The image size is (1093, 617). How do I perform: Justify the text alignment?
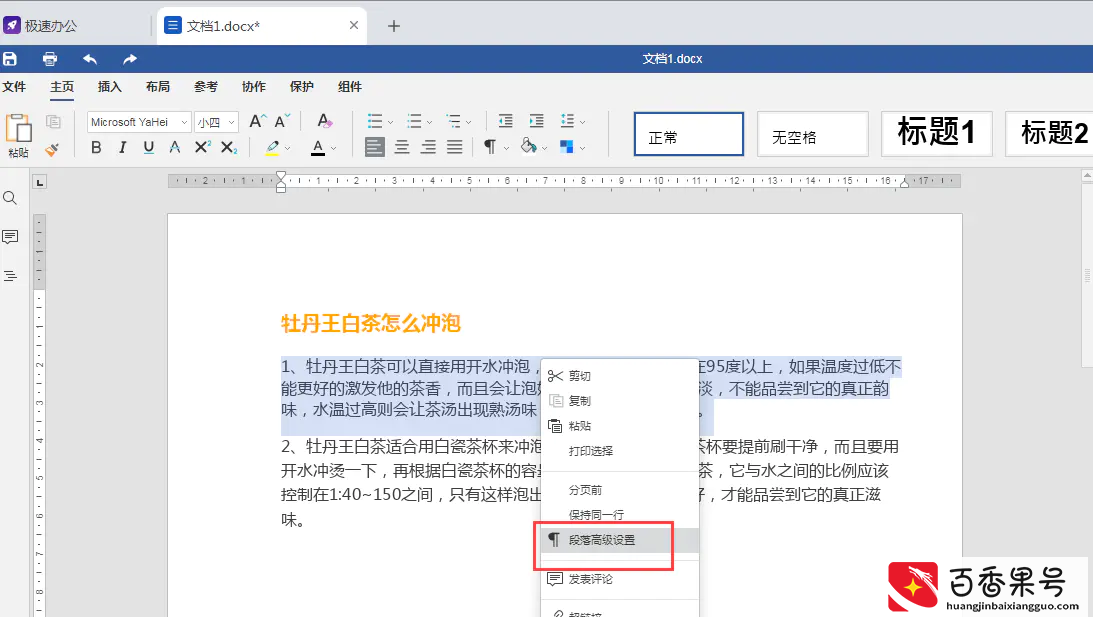pyautogui.click(x=454, y=147)
